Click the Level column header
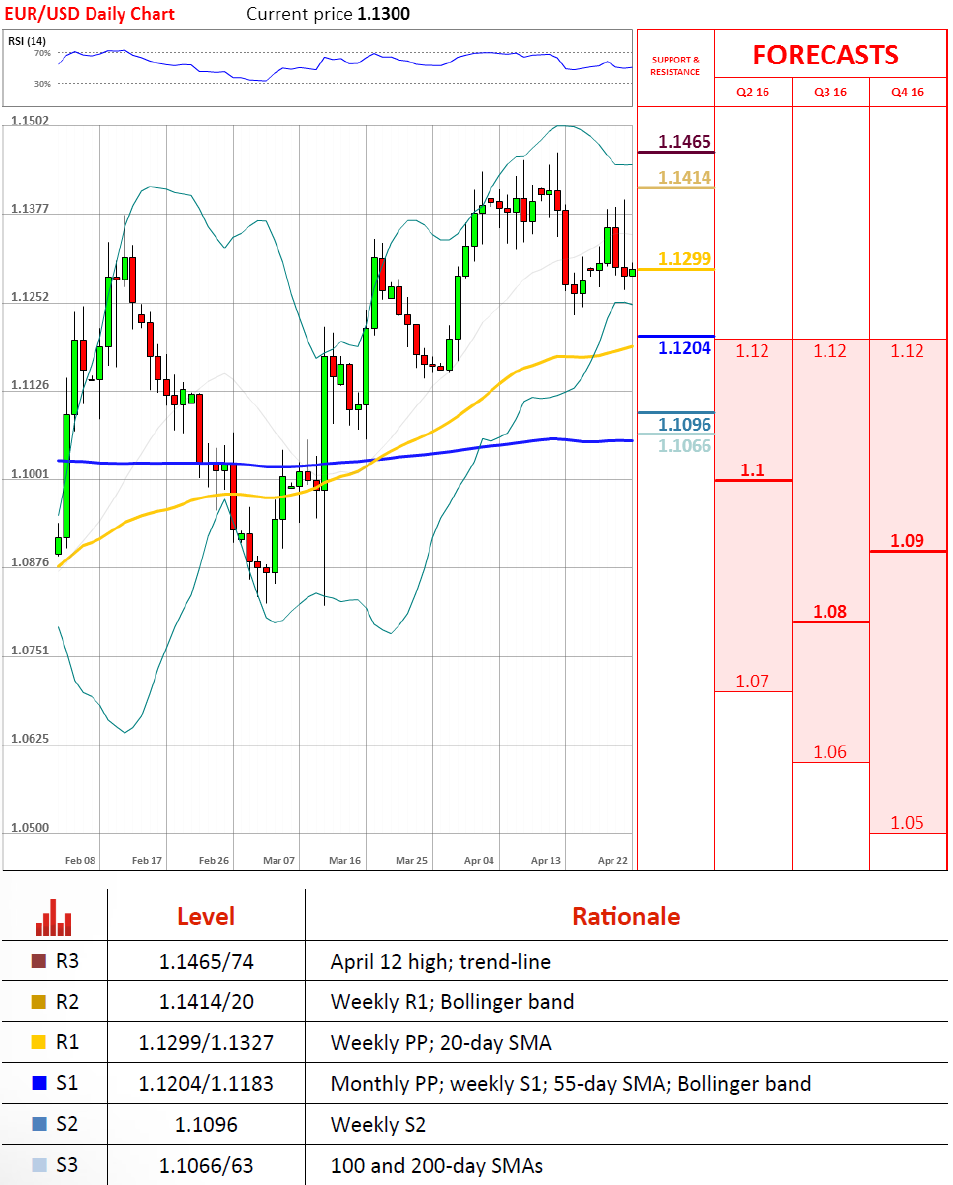 coord(206,917)
